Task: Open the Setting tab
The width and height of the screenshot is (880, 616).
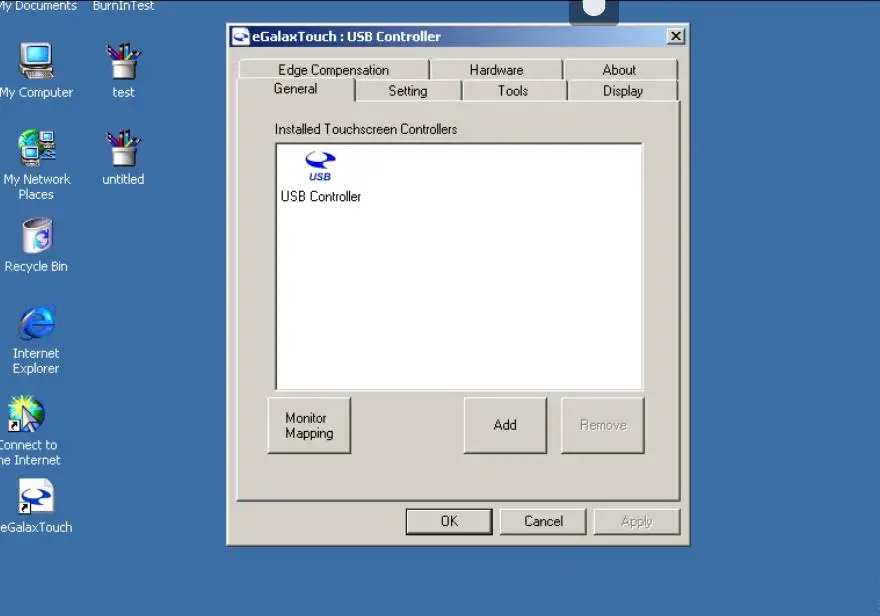Action: [408, 91]
